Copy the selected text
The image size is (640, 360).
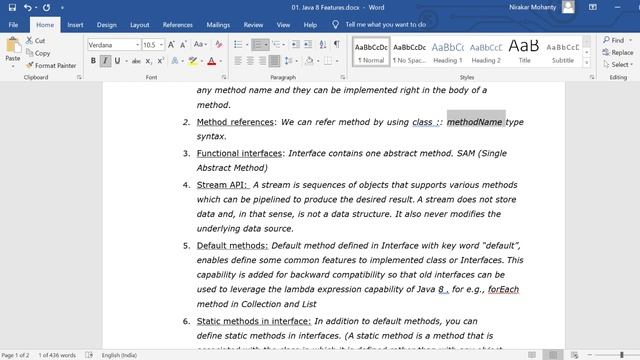(38, 53)
